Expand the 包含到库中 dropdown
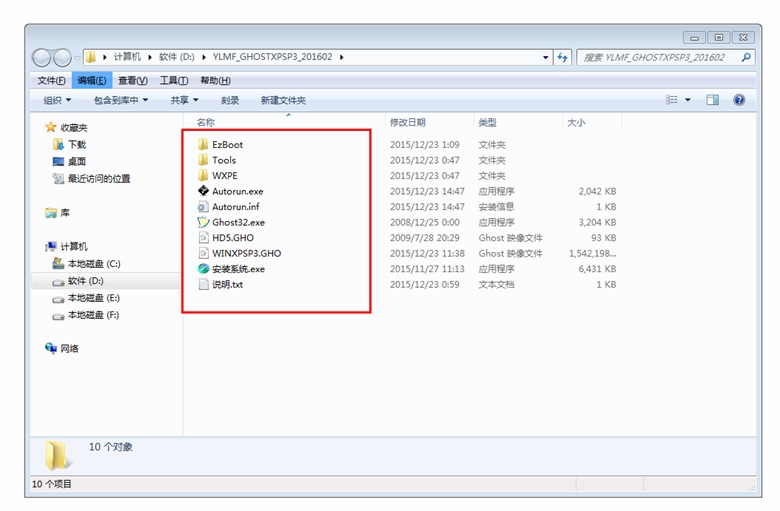Viewport: 780px width, 511px height. coord(120,100)
